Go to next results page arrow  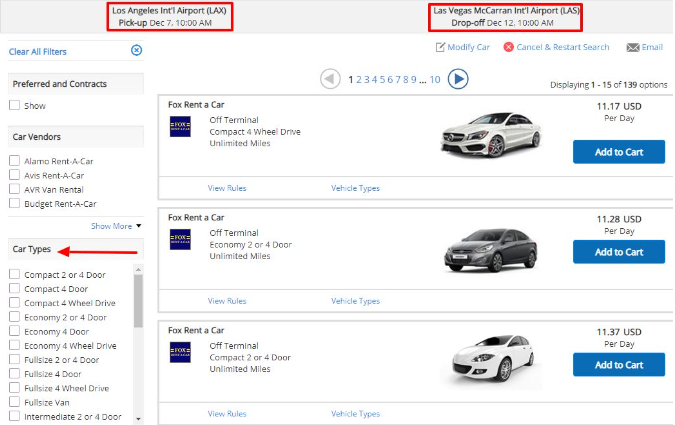[458, 79]
